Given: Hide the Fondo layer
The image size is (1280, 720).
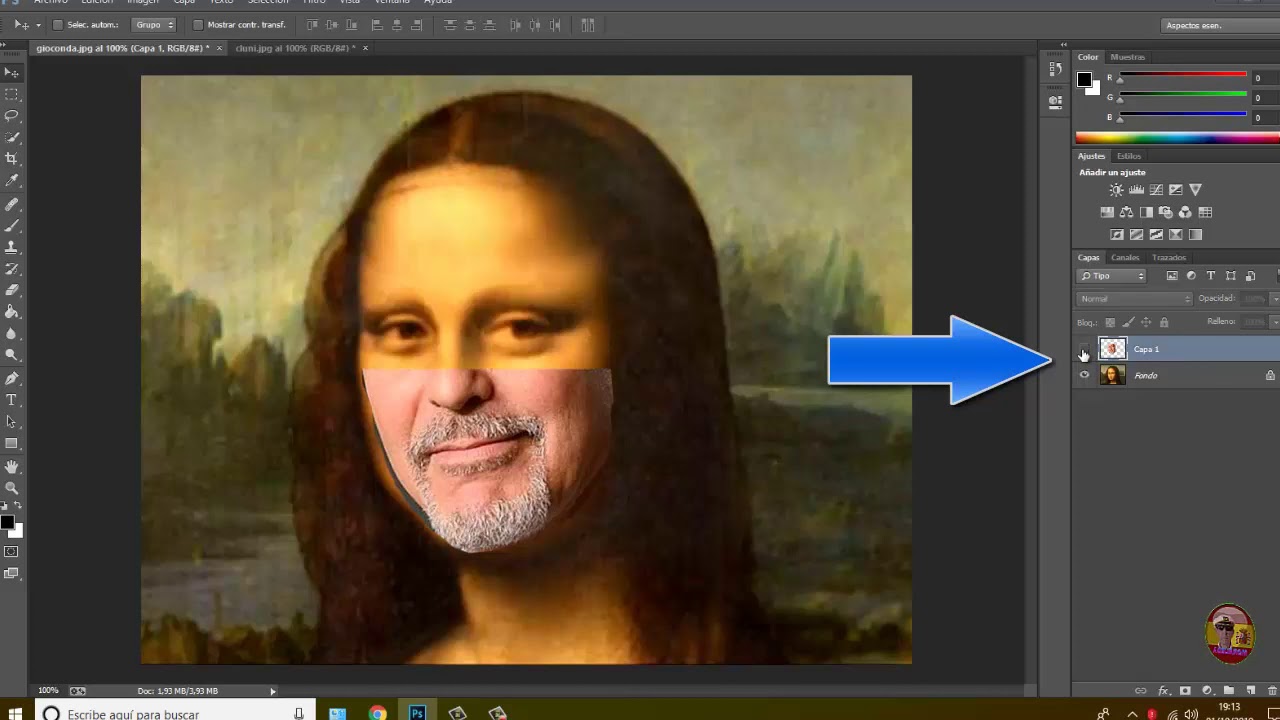Looking at the screenshot, I should tap(1084, 375).
